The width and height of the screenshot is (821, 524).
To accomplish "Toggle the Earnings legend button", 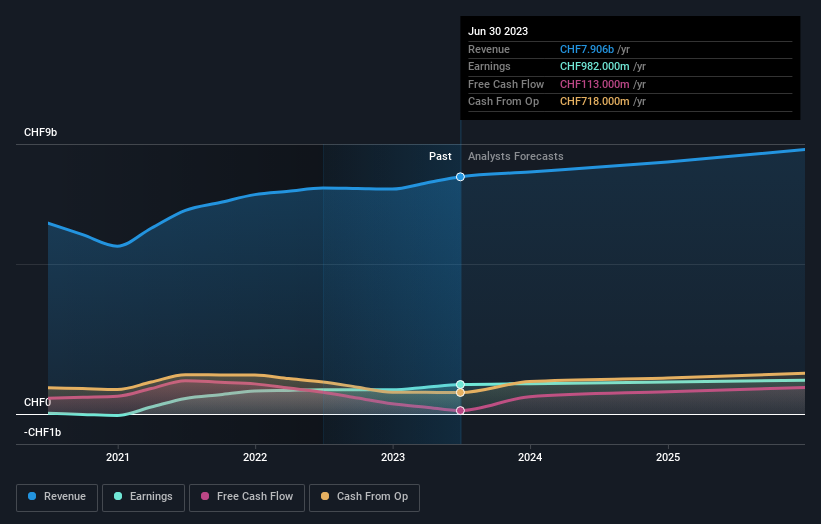I will pyautogui.click(x=143, y=497).
